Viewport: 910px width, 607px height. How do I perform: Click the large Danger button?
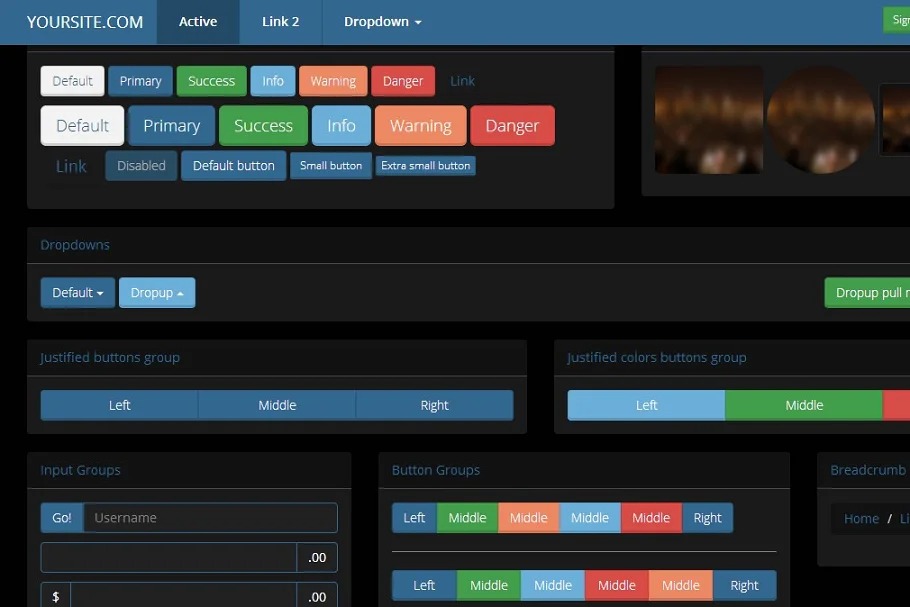[x=512, y=126]
